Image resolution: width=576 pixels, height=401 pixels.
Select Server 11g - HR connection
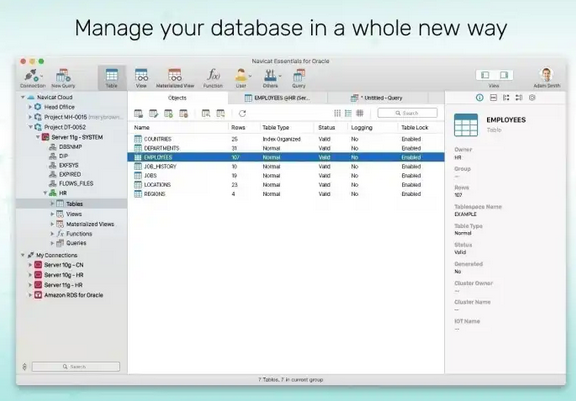pos(58,285)
